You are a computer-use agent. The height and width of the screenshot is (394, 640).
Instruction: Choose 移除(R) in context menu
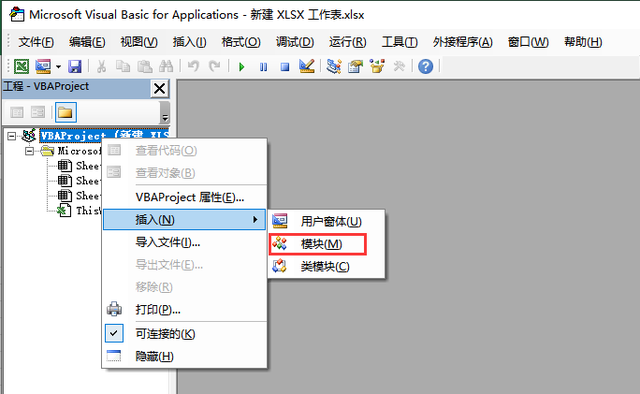point(184,287)
